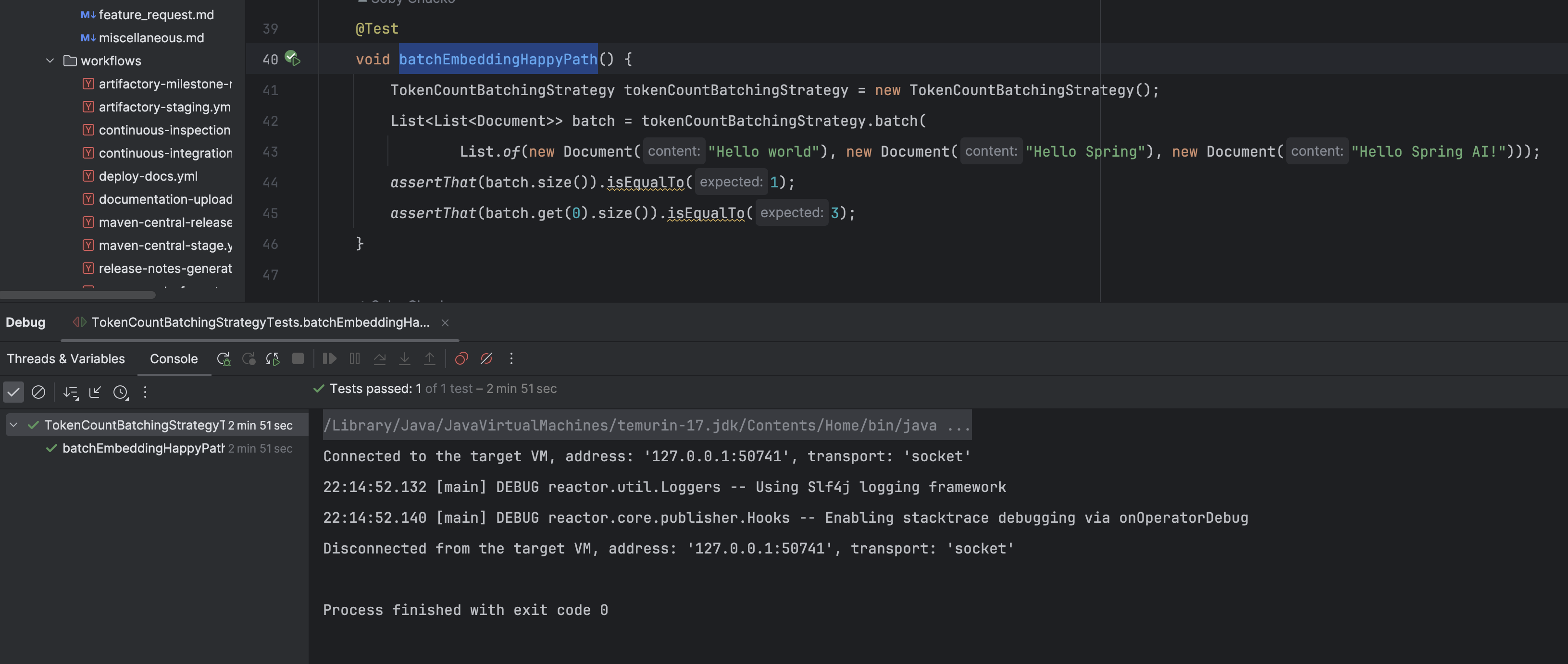Screen dimensions: 1568x664
Task: Click the Pause Program icon
Action: 355,359
